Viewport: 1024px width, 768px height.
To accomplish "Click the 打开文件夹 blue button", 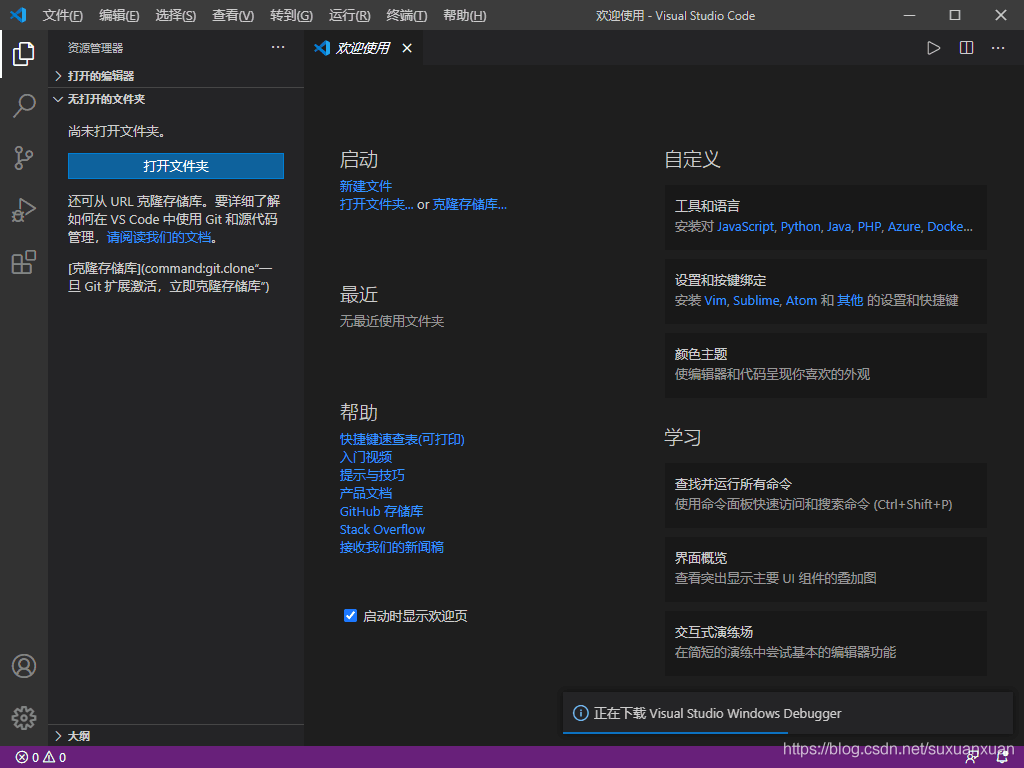I will [176, 166].
